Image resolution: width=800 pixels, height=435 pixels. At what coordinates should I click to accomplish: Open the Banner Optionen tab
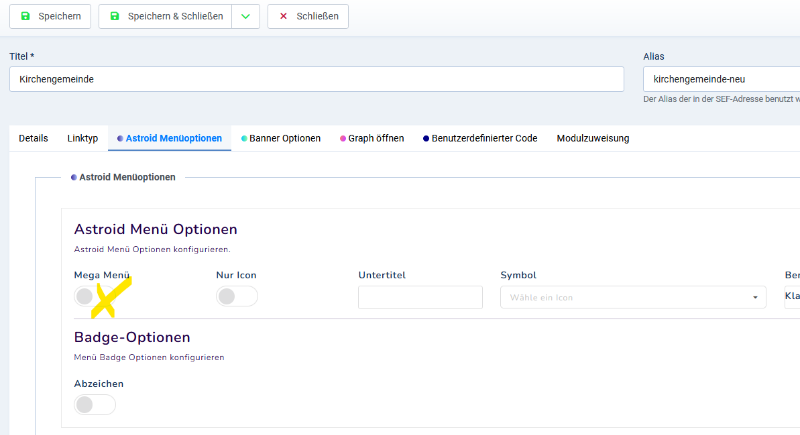[281, 138]
